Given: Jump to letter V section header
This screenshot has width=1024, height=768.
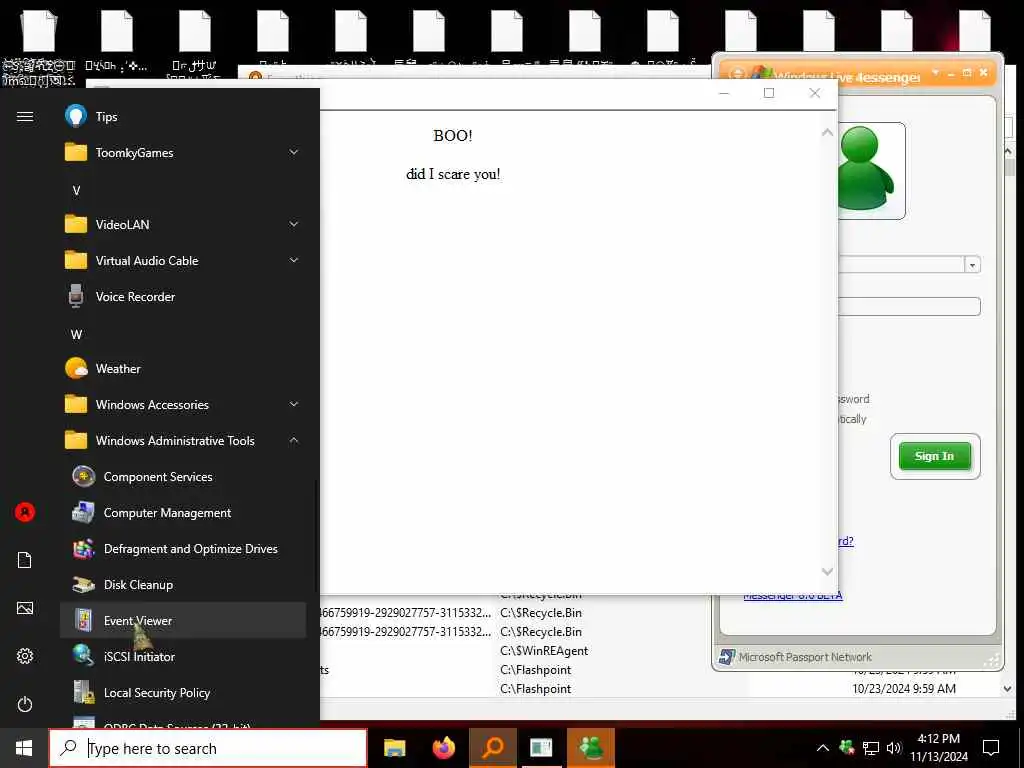Looking at the screenshot, I should (76, 191).
